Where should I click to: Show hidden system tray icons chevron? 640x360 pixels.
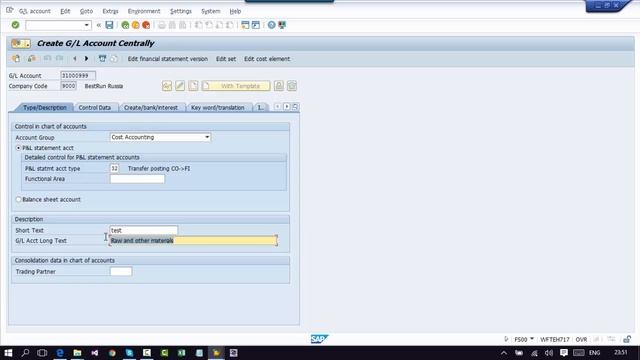coord(504,353)
